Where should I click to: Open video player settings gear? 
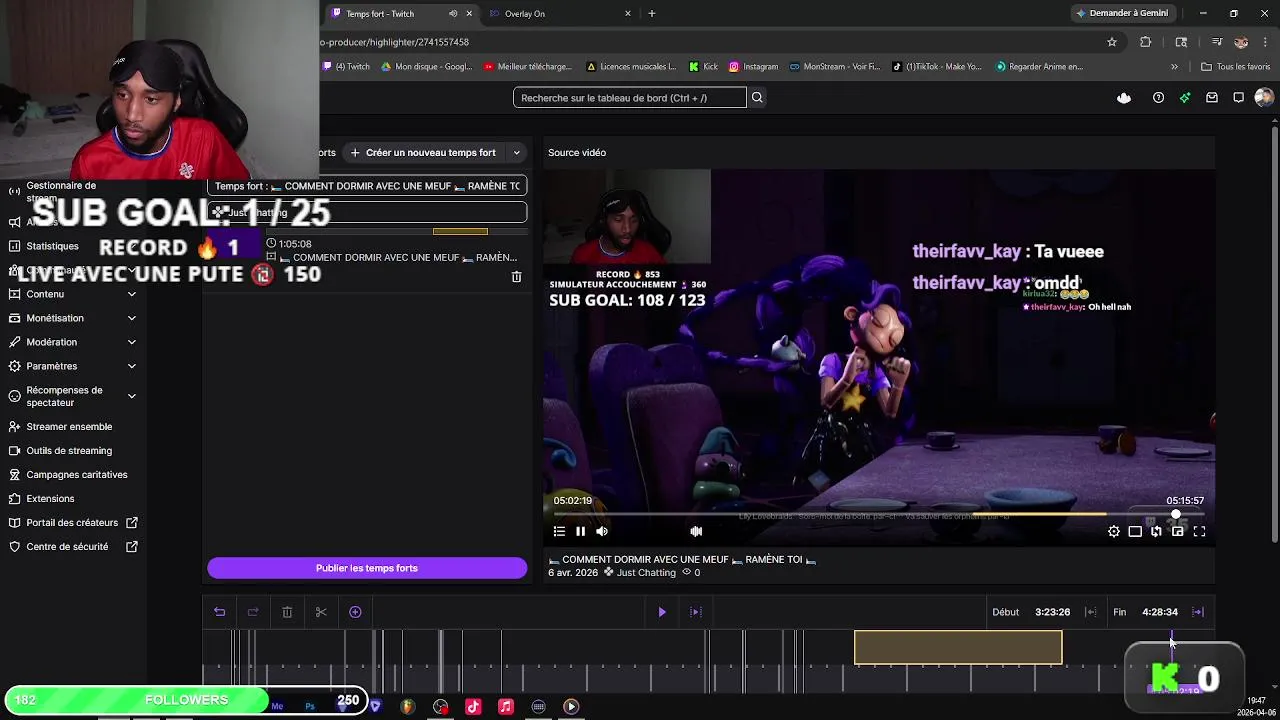click(1114, 532)
